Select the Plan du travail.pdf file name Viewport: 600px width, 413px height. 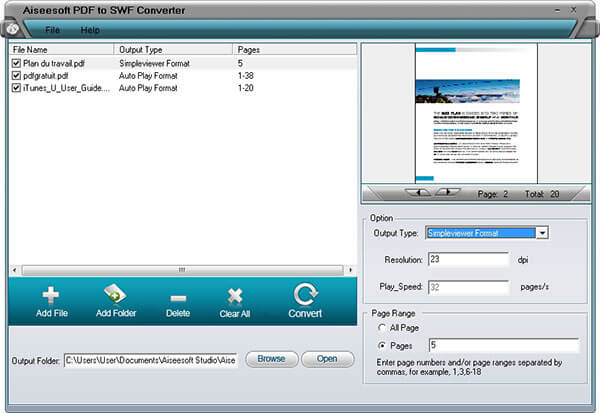54,63
